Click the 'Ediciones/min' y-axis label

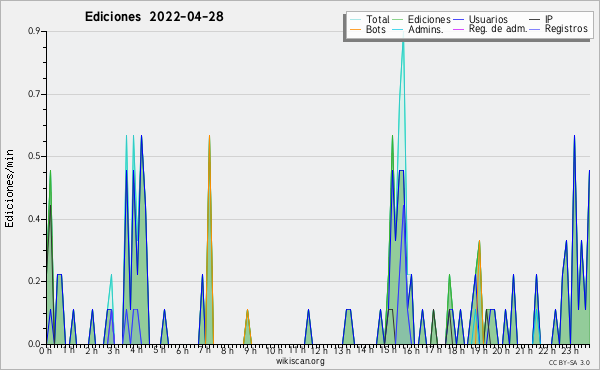point(9,188)
